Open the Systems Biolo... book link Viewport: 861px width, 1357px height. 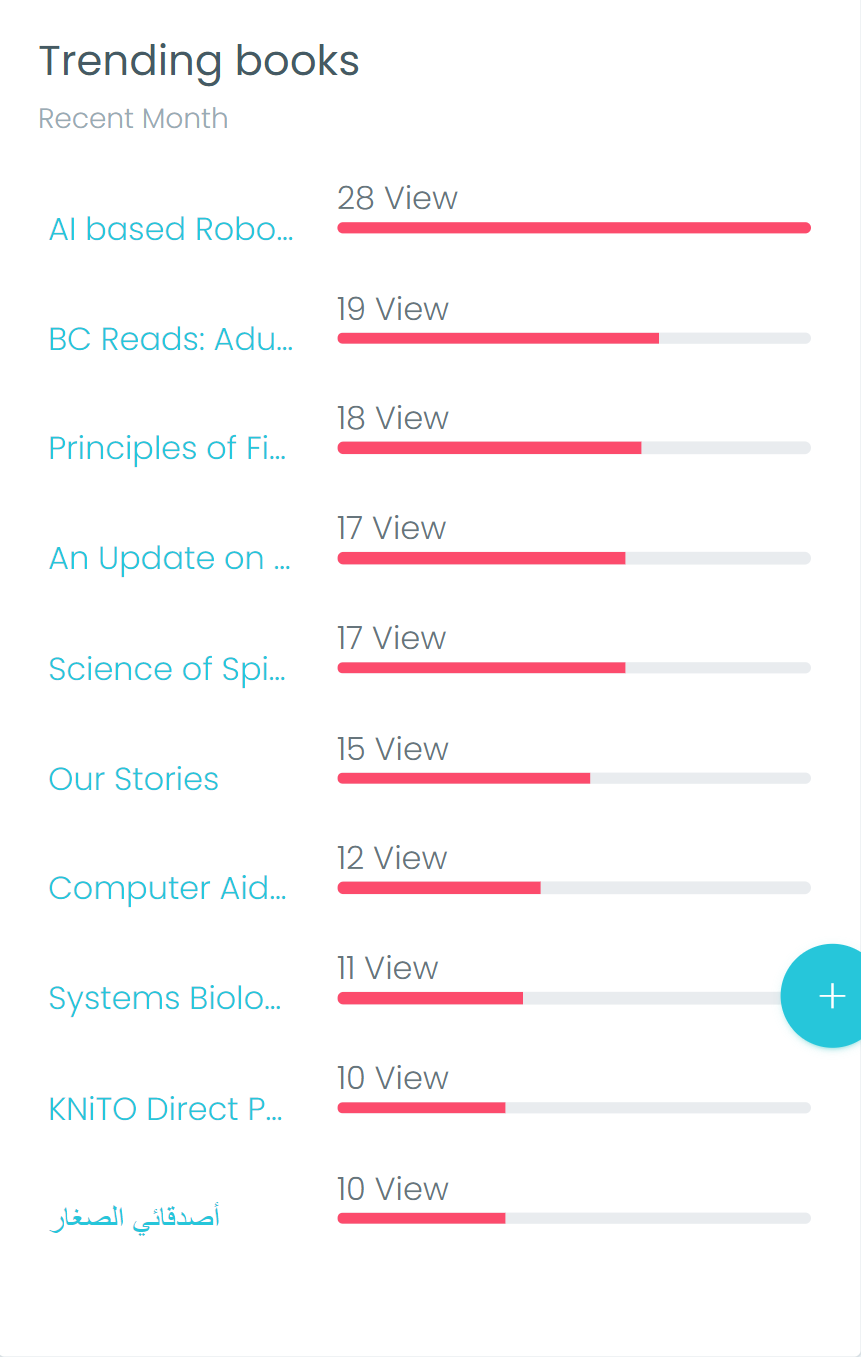[x=165, y=998]
